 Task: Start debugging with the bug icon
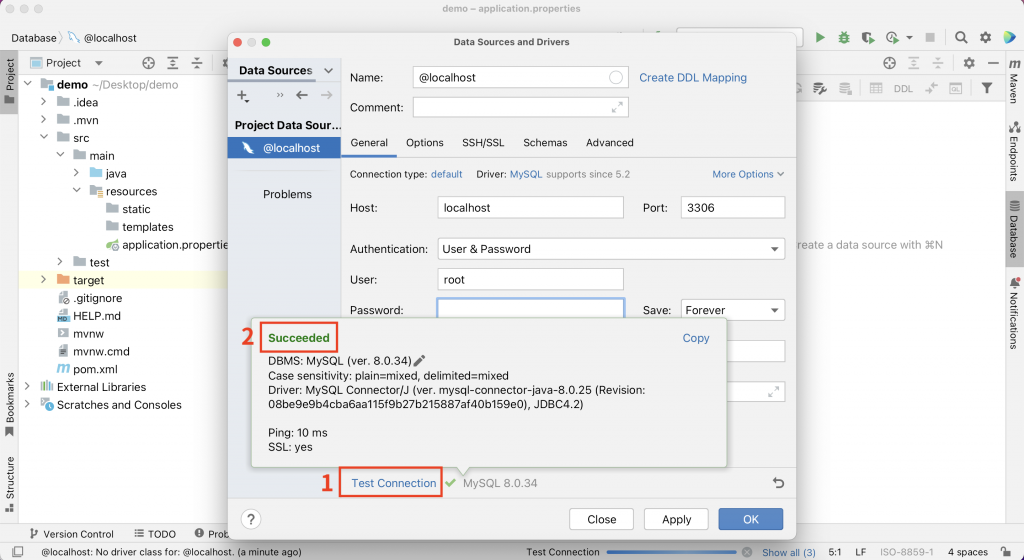[x=844, y=37]
